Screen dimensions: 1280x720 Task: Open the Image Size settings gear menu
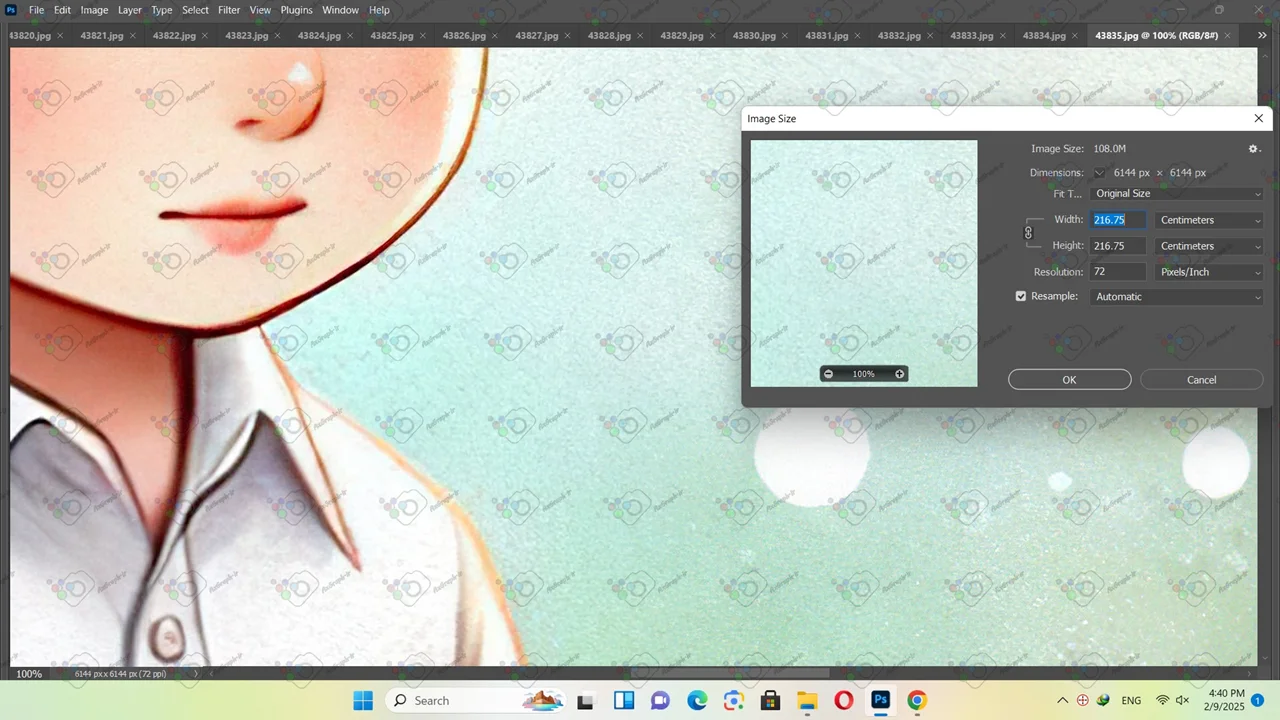pyautogui.click(x=1253, y=149)
